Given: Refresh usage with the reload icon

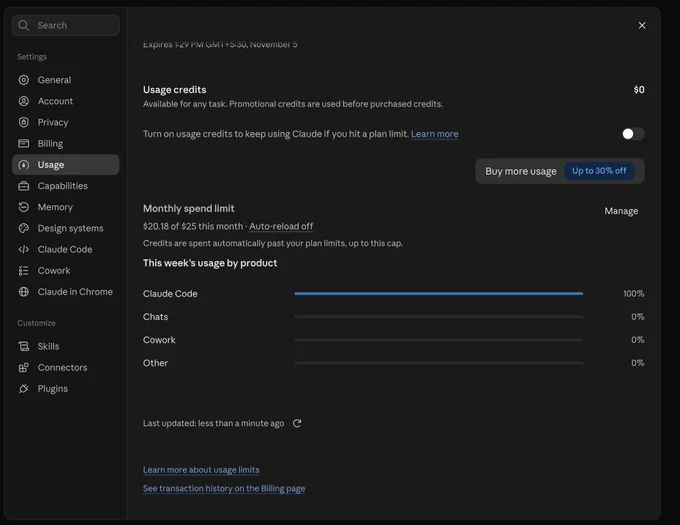Looking at the screenshot, I should (x=297, y=423).
